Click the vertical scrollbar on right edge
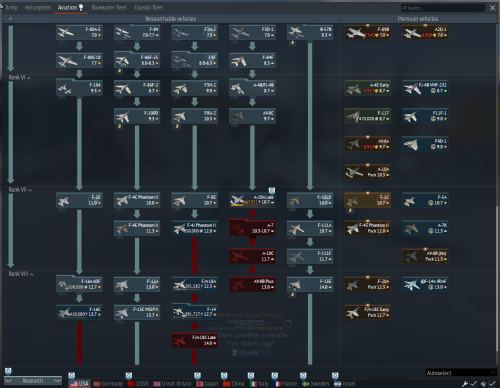500x388 pixels. (498, 278)
